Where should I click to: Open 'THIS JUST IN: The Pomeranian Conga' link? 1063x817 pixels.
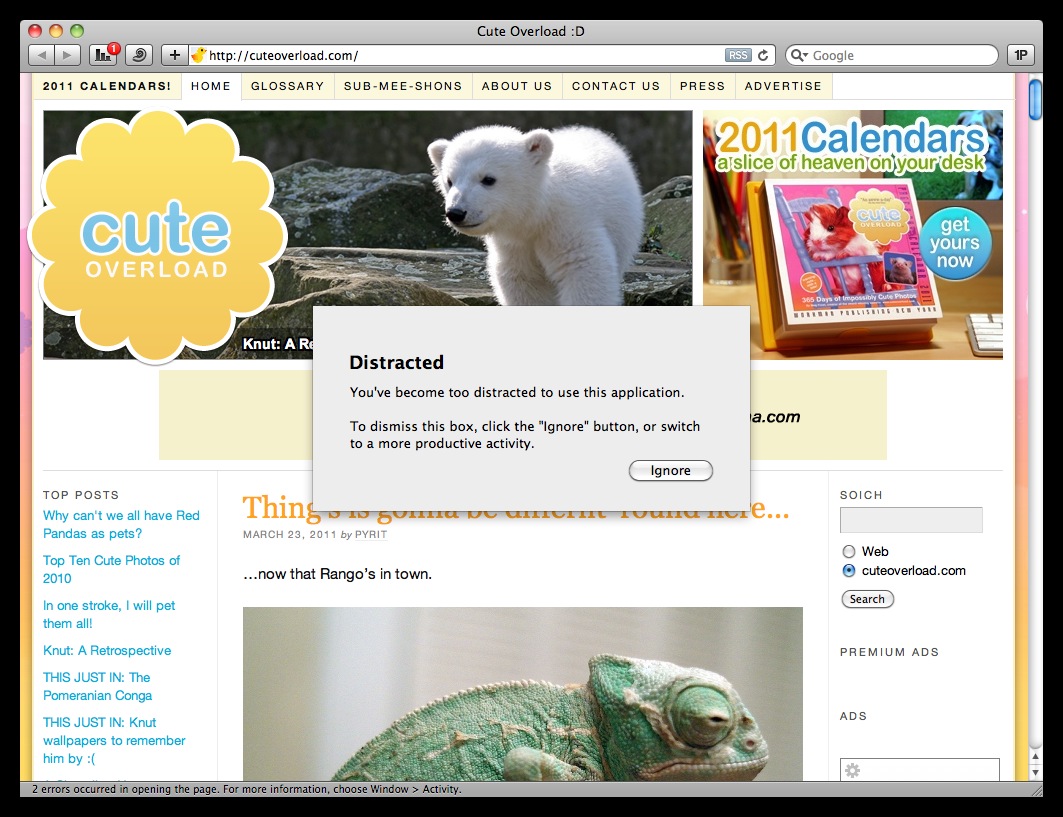point(98,686)
